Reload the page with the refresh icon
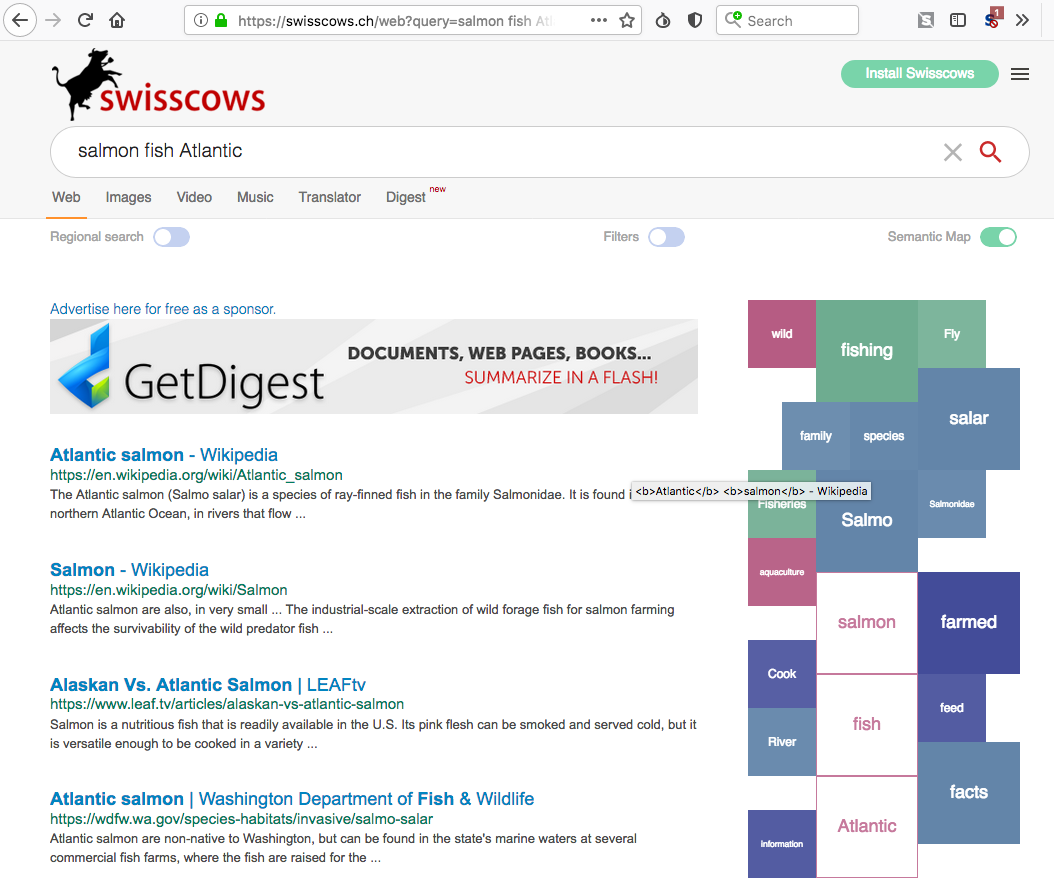Screen dimensions: 1054x878 tap(84, 19)
